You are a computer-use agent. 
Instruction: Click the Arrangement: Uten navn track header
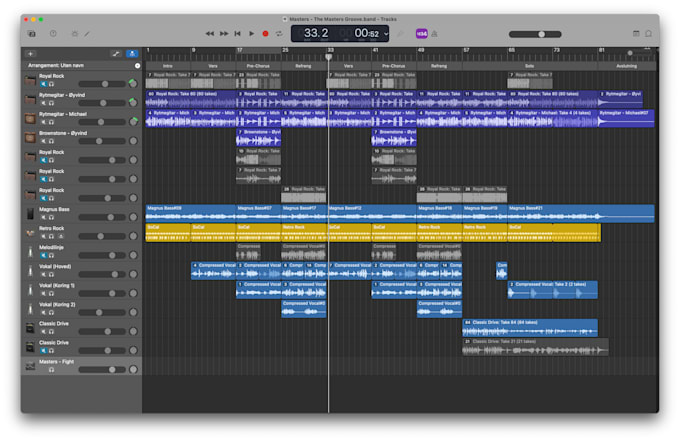click(x=82, y=66)
